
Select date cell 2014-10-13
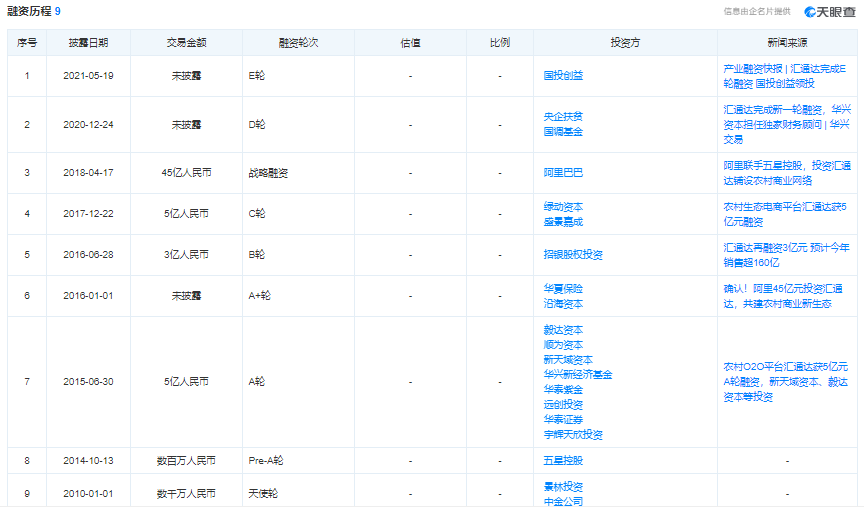tap(88, 461)
